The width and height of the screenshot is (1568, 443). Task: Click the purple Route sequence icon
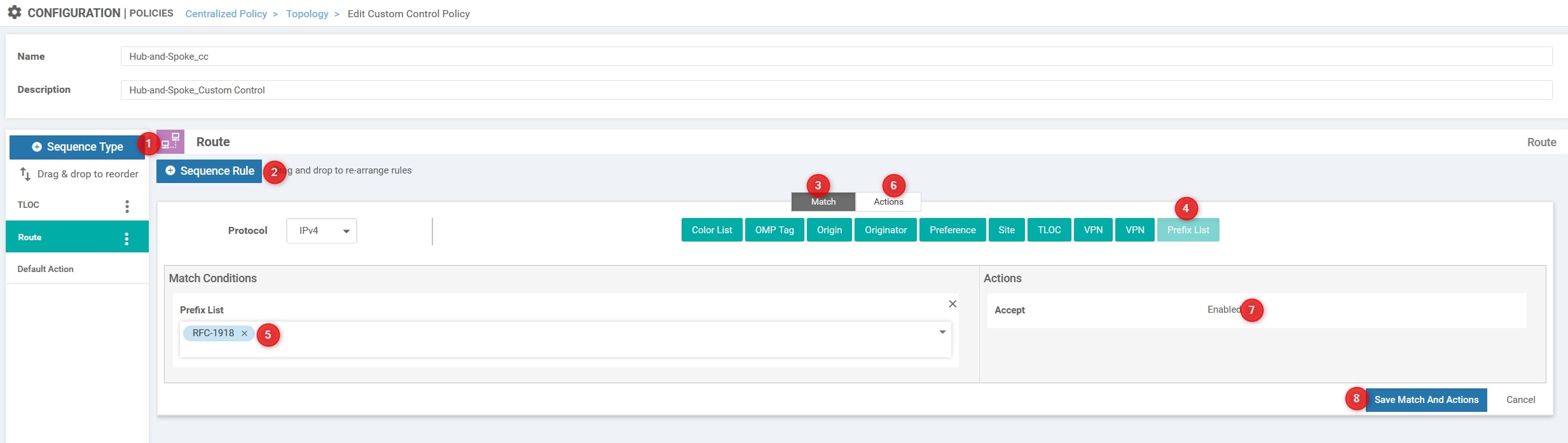pyautogui.click(x=171, y=142)
